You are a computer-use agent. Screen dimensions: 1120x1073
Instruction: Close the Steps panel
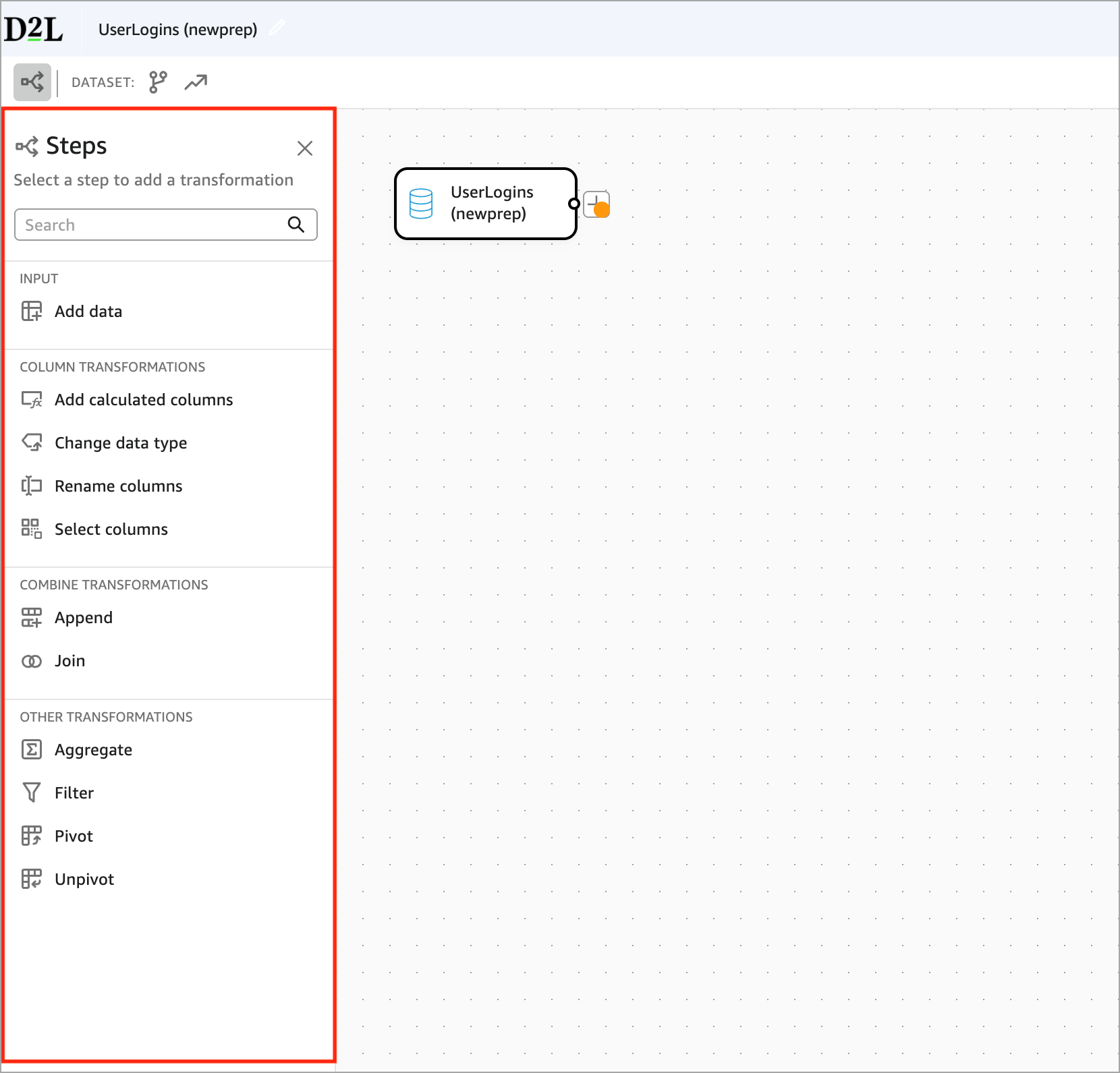coord(305,148)
